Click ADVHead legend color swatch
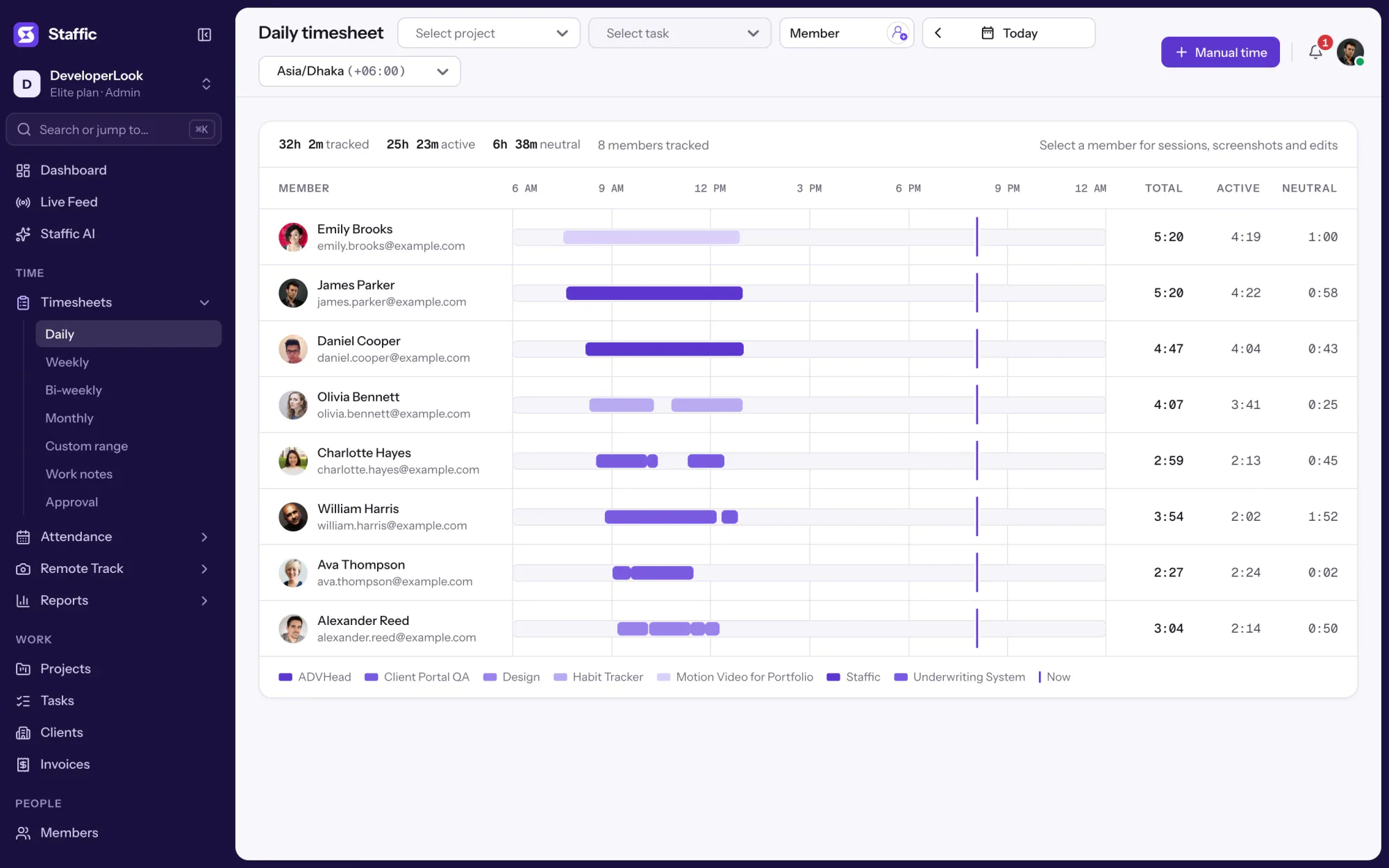This screenshot has height=868, width=1389. pyautogui.click(x=285, y=677)
